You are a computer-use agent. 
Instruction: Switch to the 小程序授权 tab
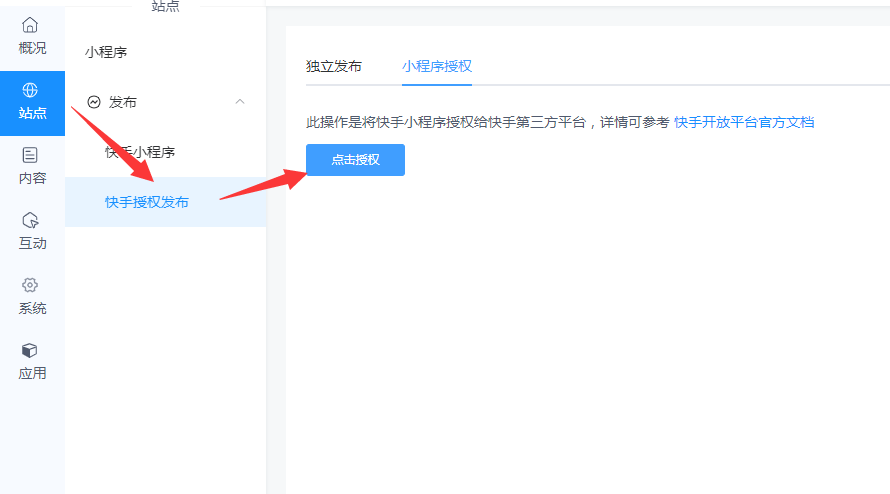click(x=437, y=66)
